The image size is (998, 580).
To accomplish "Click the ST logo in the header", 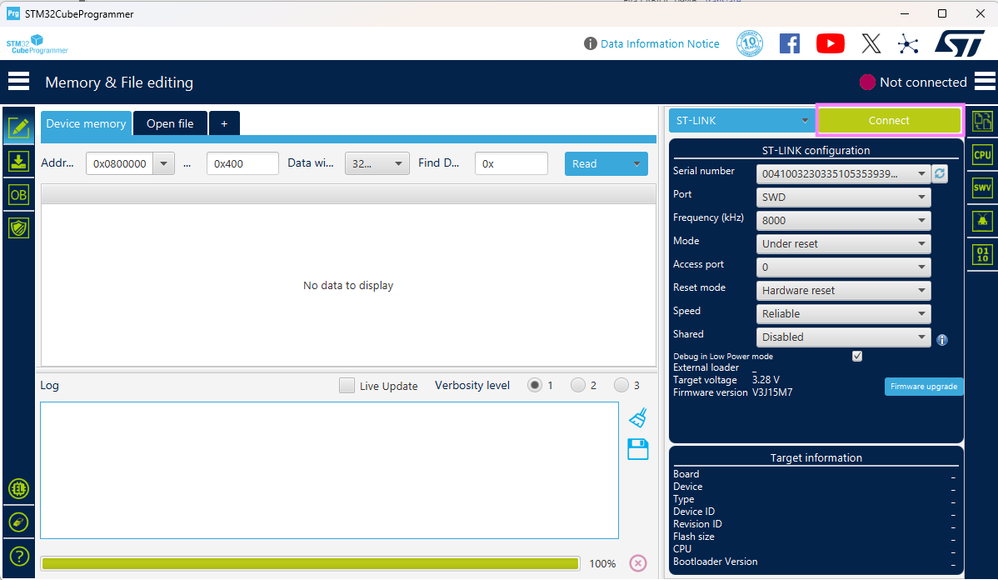I will [959, 43].
